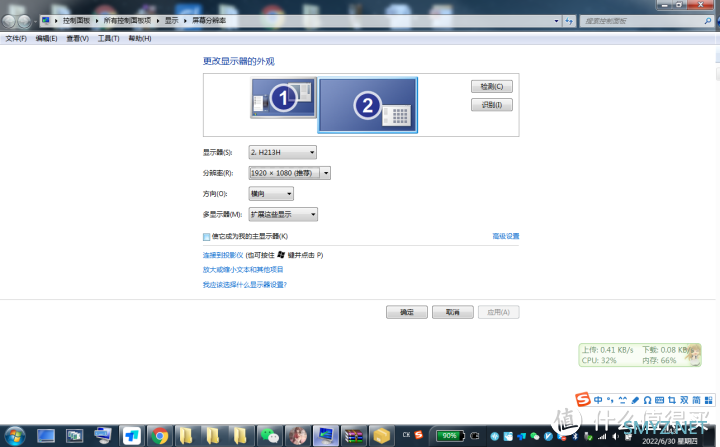Click the Windows Start orb

pos(13,435)
